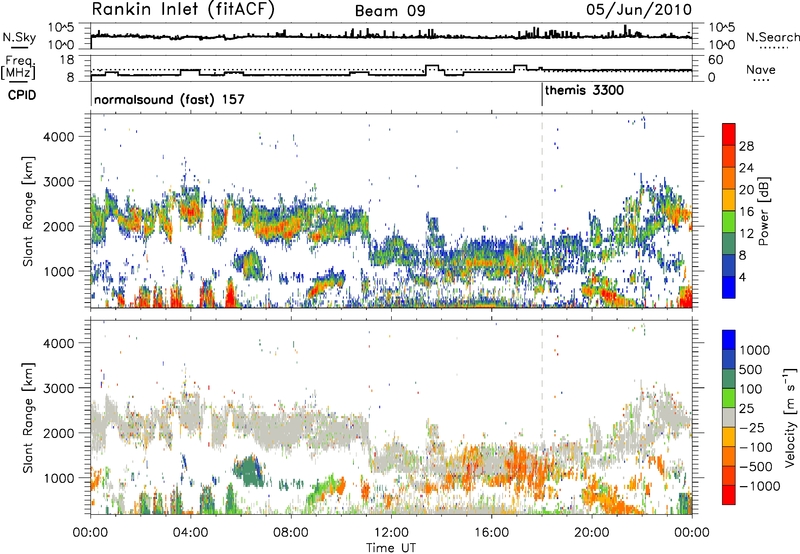800x554 pixels.
Task: Click the green patch near 06:30 in velocity panel
Action: (248, 470)
